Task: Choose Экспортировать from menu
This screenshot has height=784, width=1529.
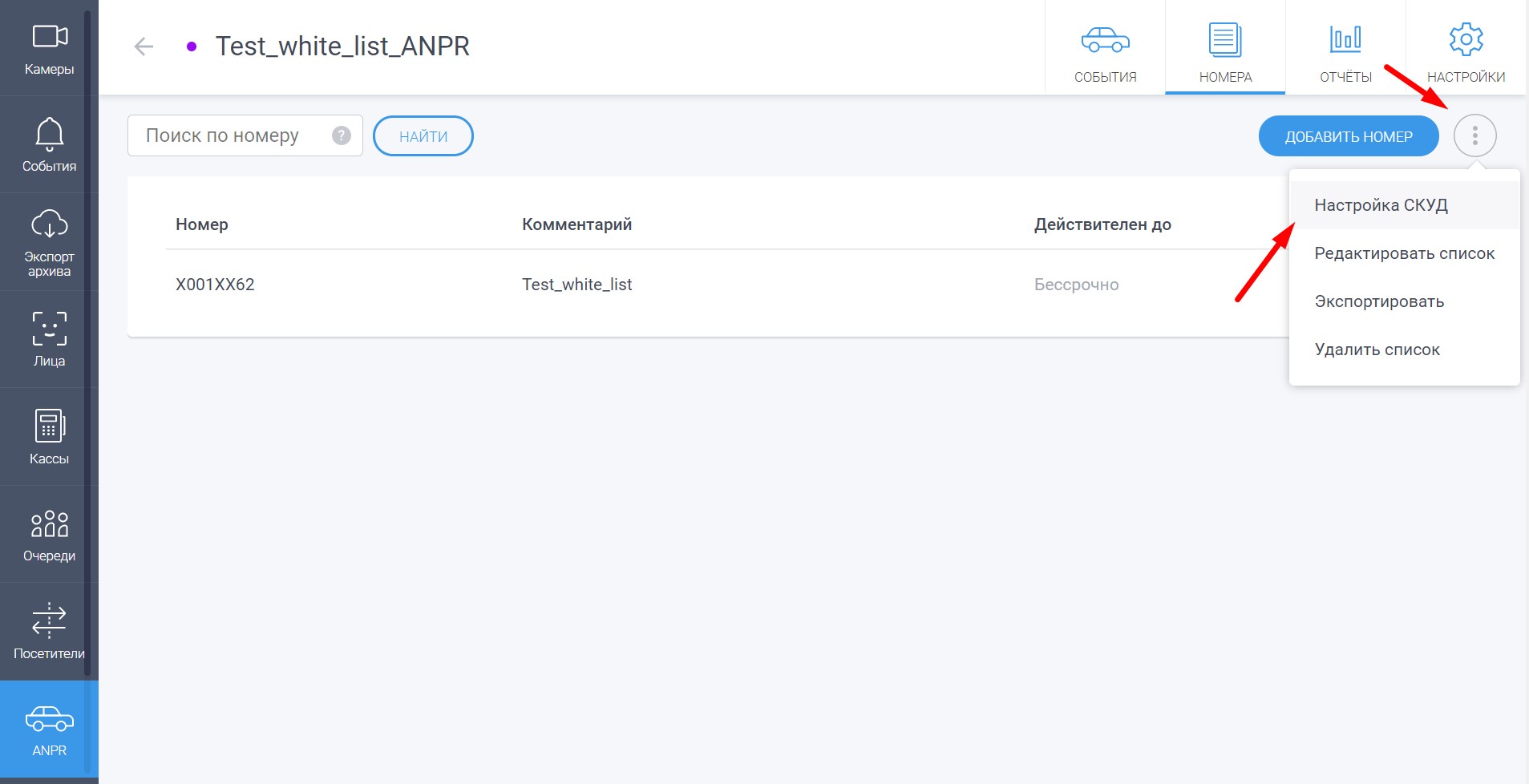Action: tap(1404, 301)
